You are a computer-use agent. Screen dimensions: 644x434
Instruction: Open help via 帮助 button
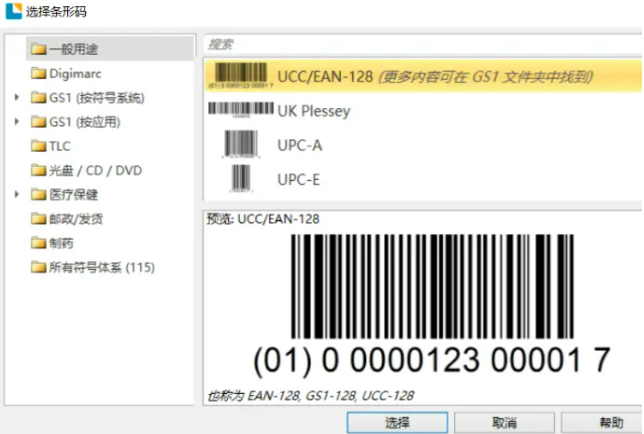604,423
